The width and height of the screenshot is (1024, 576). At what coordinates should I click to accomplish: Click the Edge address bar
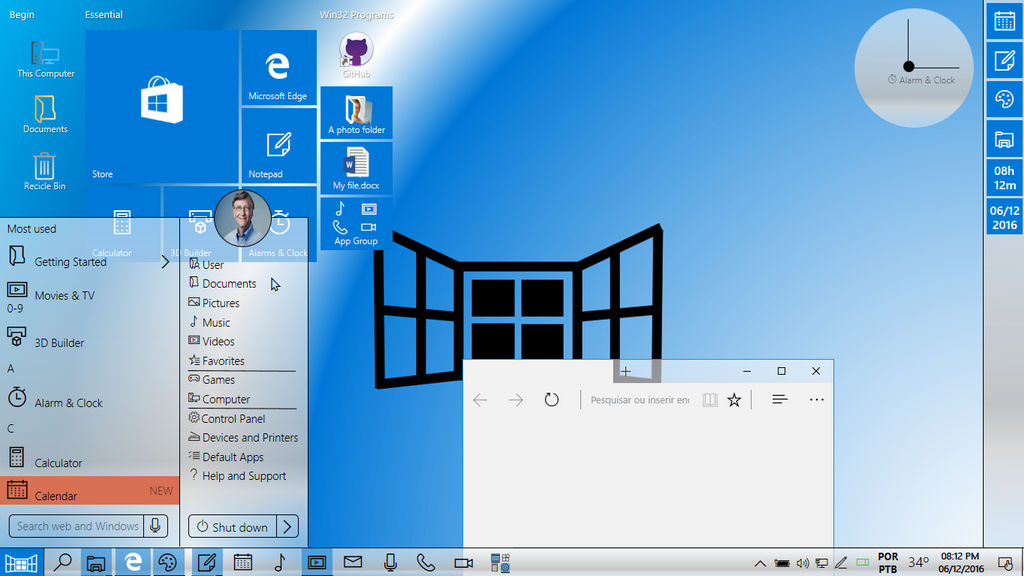(x=640, y=400)
